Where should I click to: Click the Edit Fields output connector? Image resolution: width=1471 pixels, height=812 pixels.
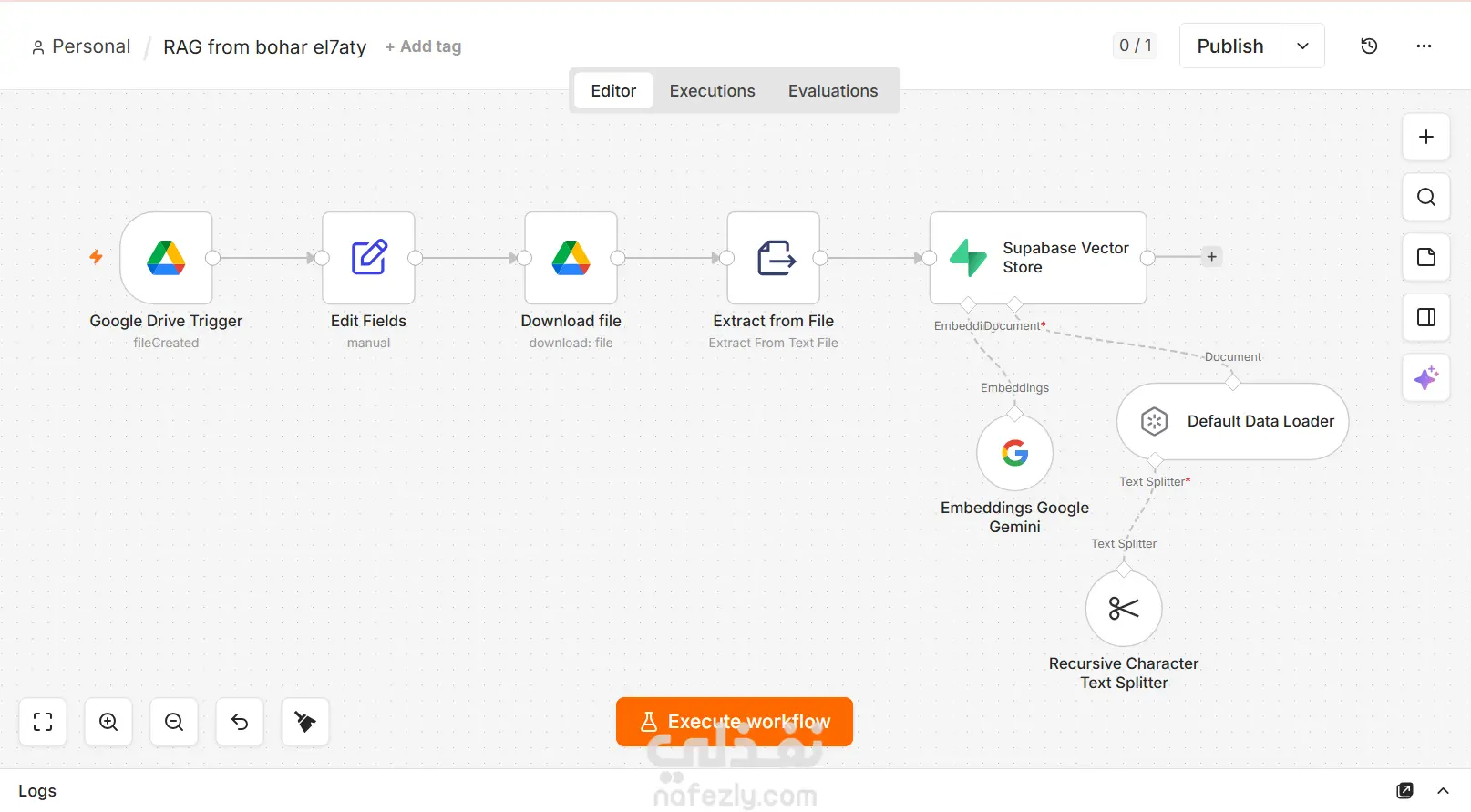415,258
